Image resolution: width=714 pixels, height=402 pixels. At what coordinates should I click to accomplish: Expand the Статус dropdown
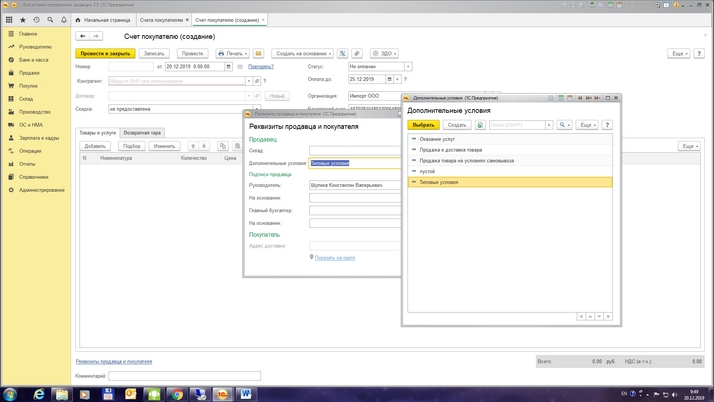click(408, 67)
